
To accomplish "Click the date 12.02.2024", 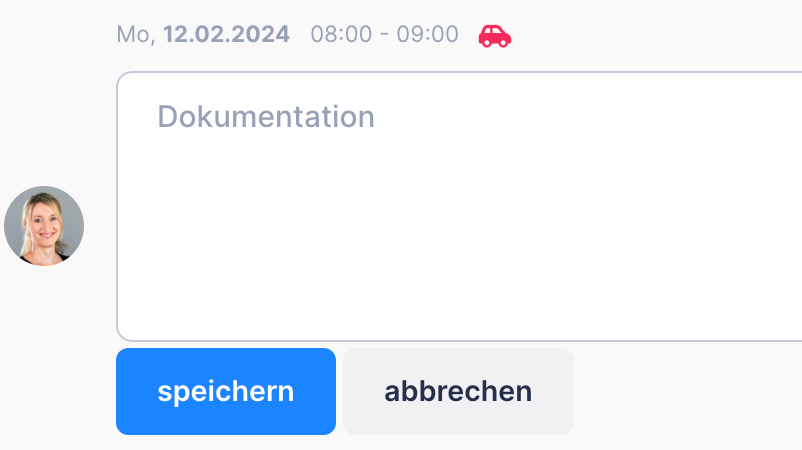I will click(x=226, y=34).
